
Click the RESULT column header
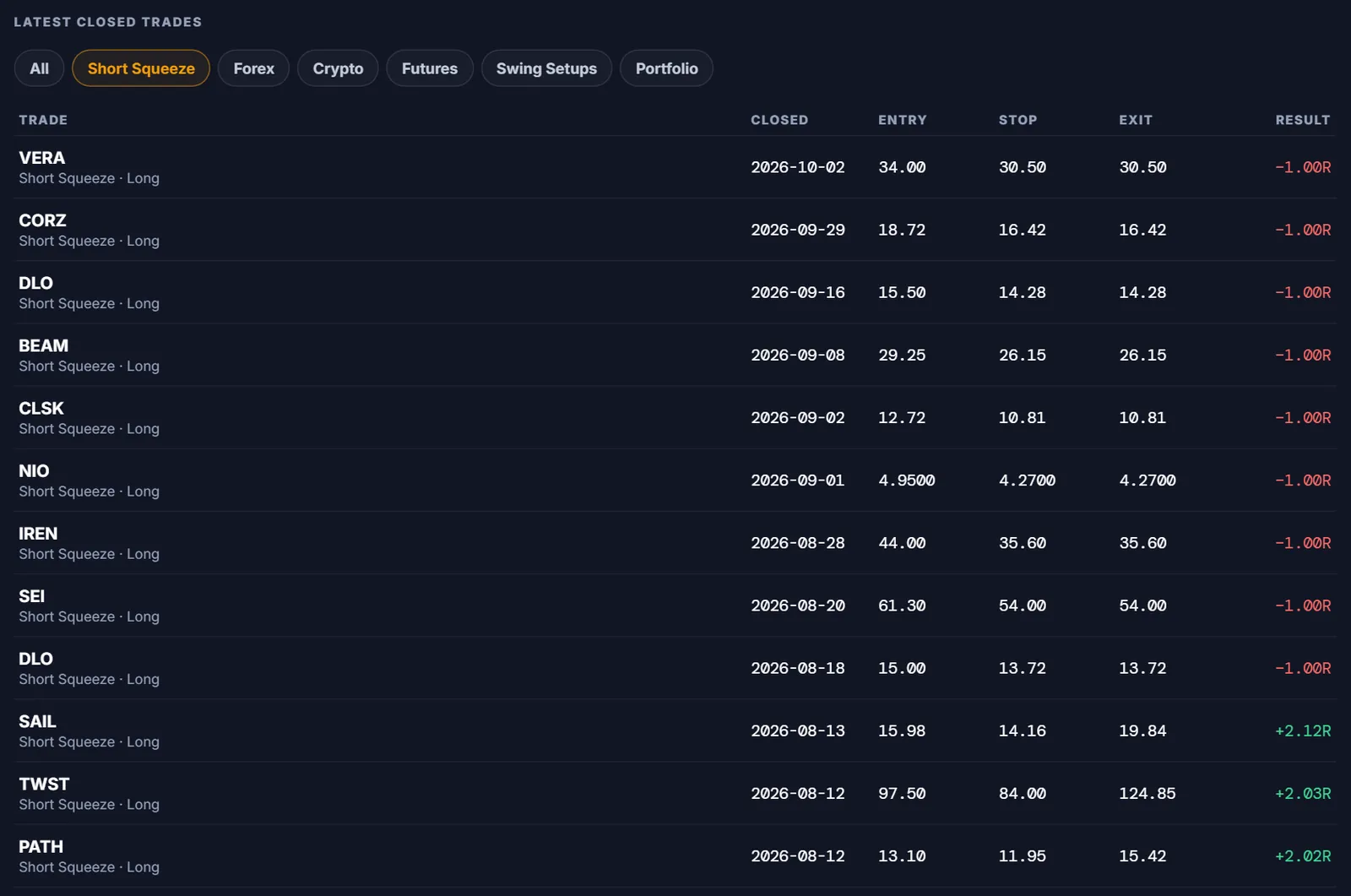(1302, 120)
